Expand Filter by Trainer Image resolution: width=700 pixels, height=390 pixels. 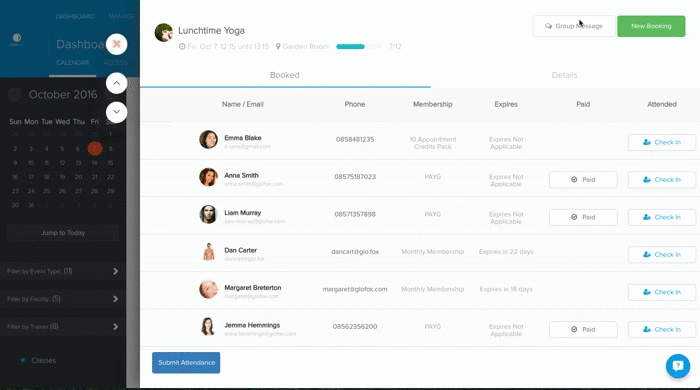63,327
